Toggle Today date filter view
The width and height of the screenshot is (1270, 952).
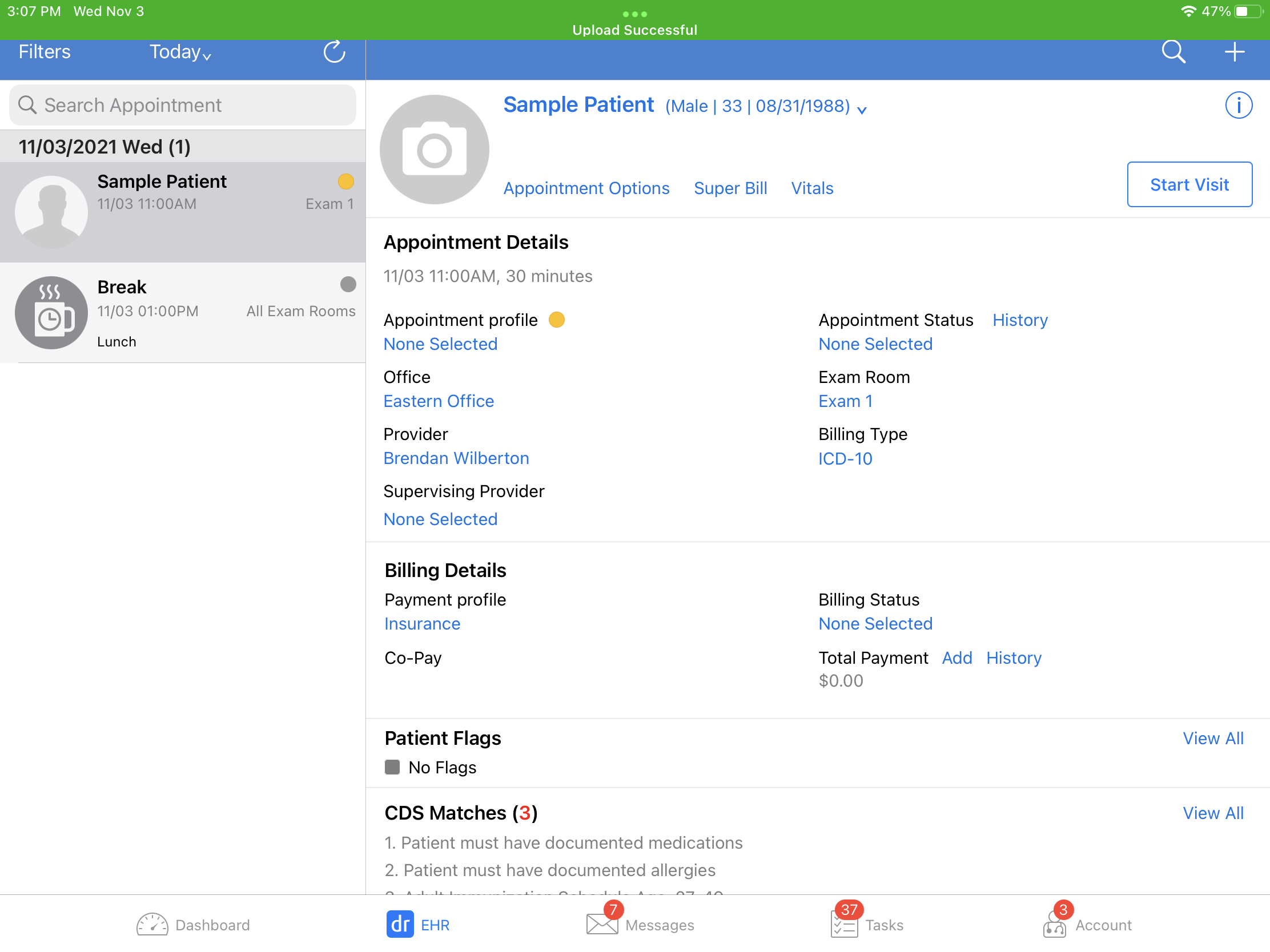(x=181, y=52)
